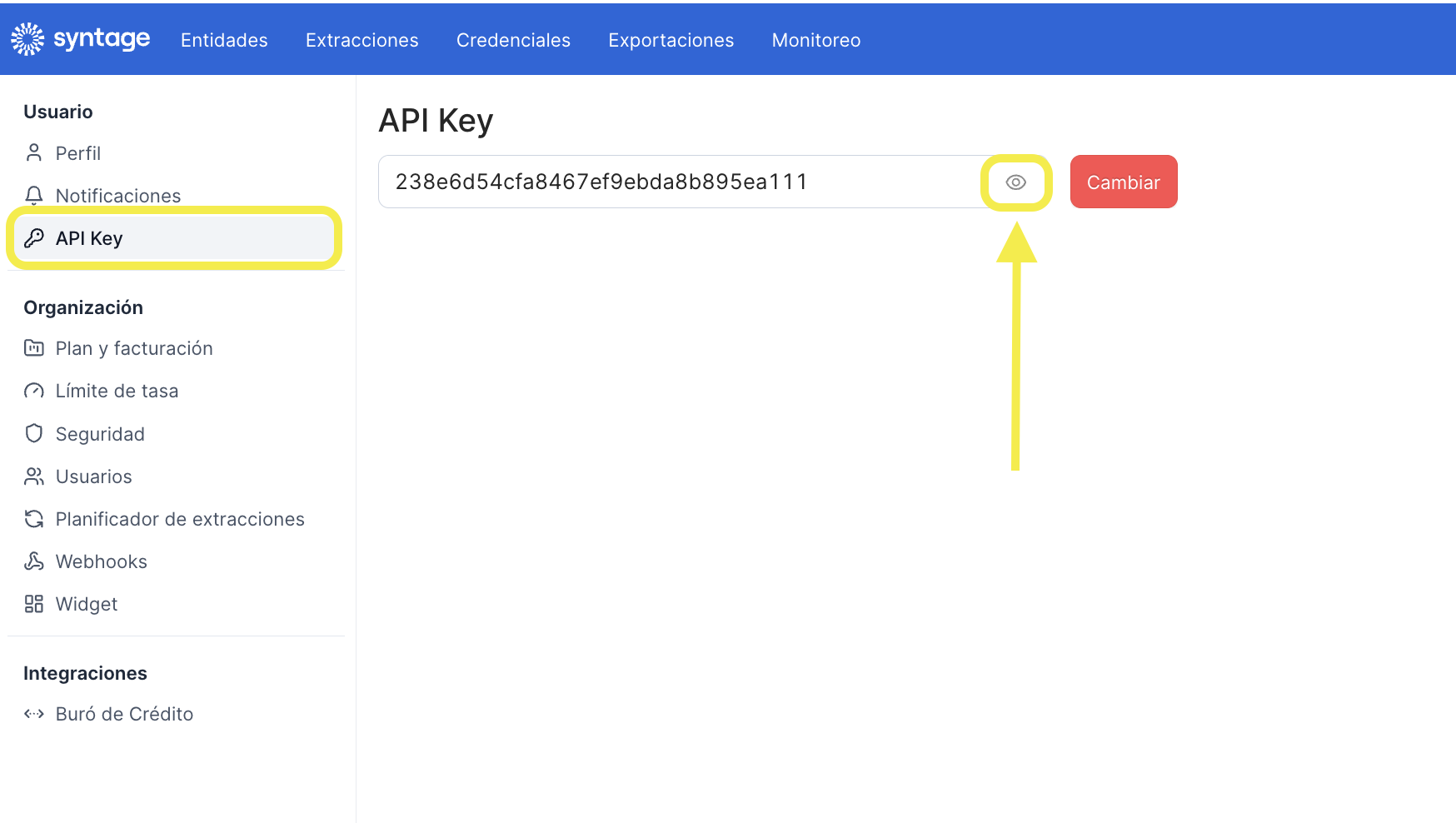Select the Perfil person icon
This screenshot has width=1456, height=823.
(34, 152)
